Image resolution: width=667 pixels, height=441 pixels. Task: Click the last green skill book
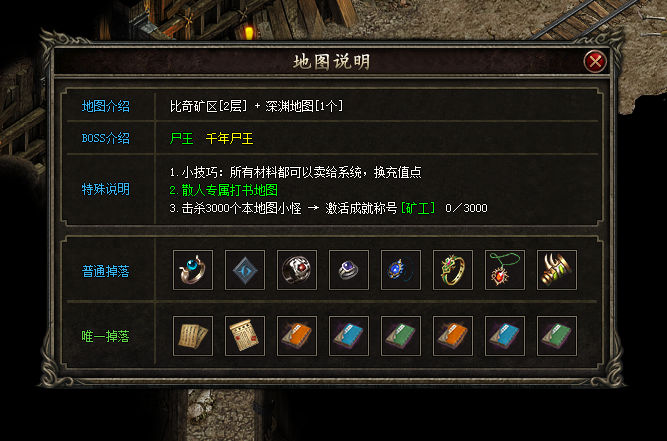tap(557, 336)
